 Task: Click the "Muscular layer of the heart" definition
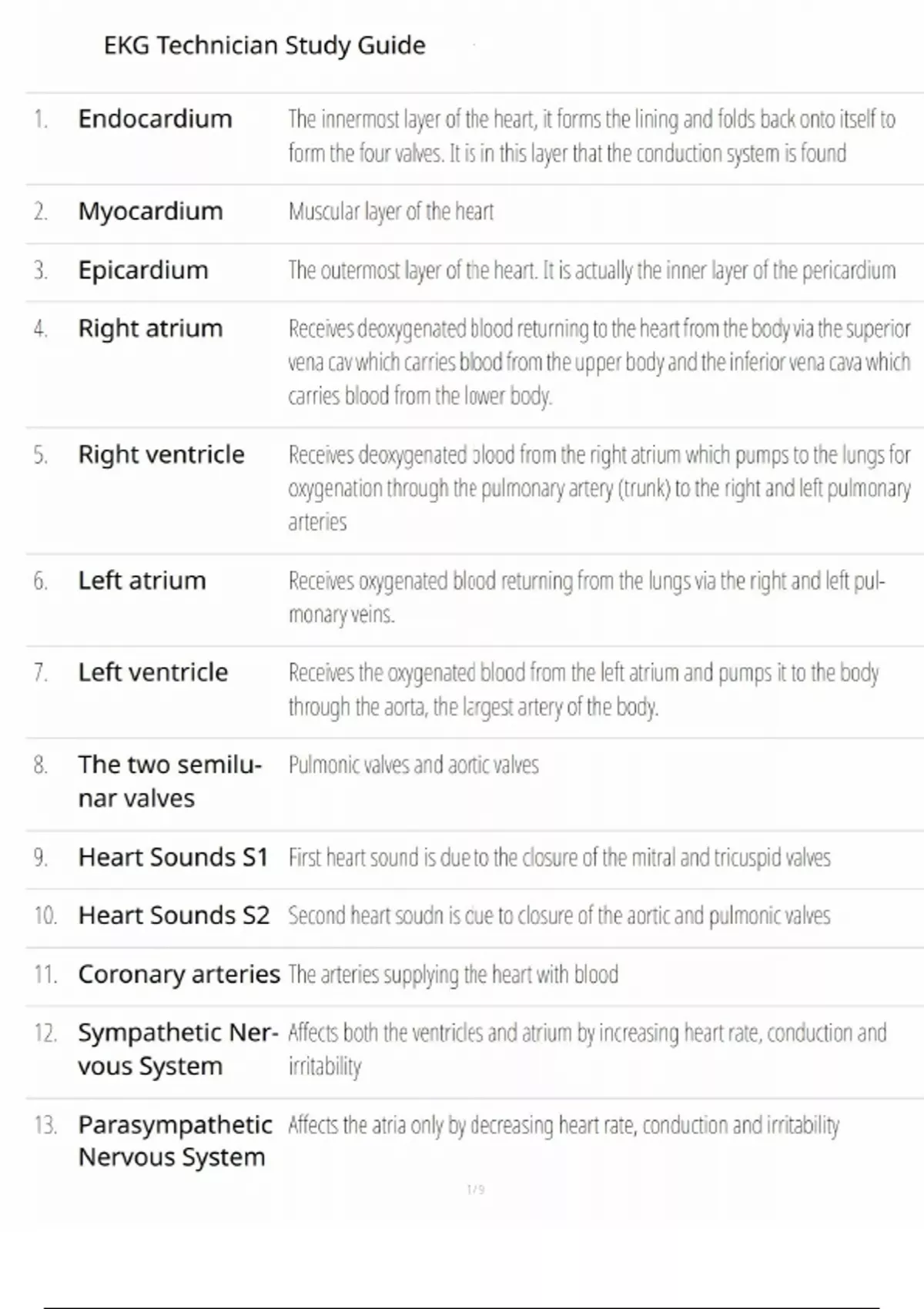pyautogui.click(x=390, y=211)
